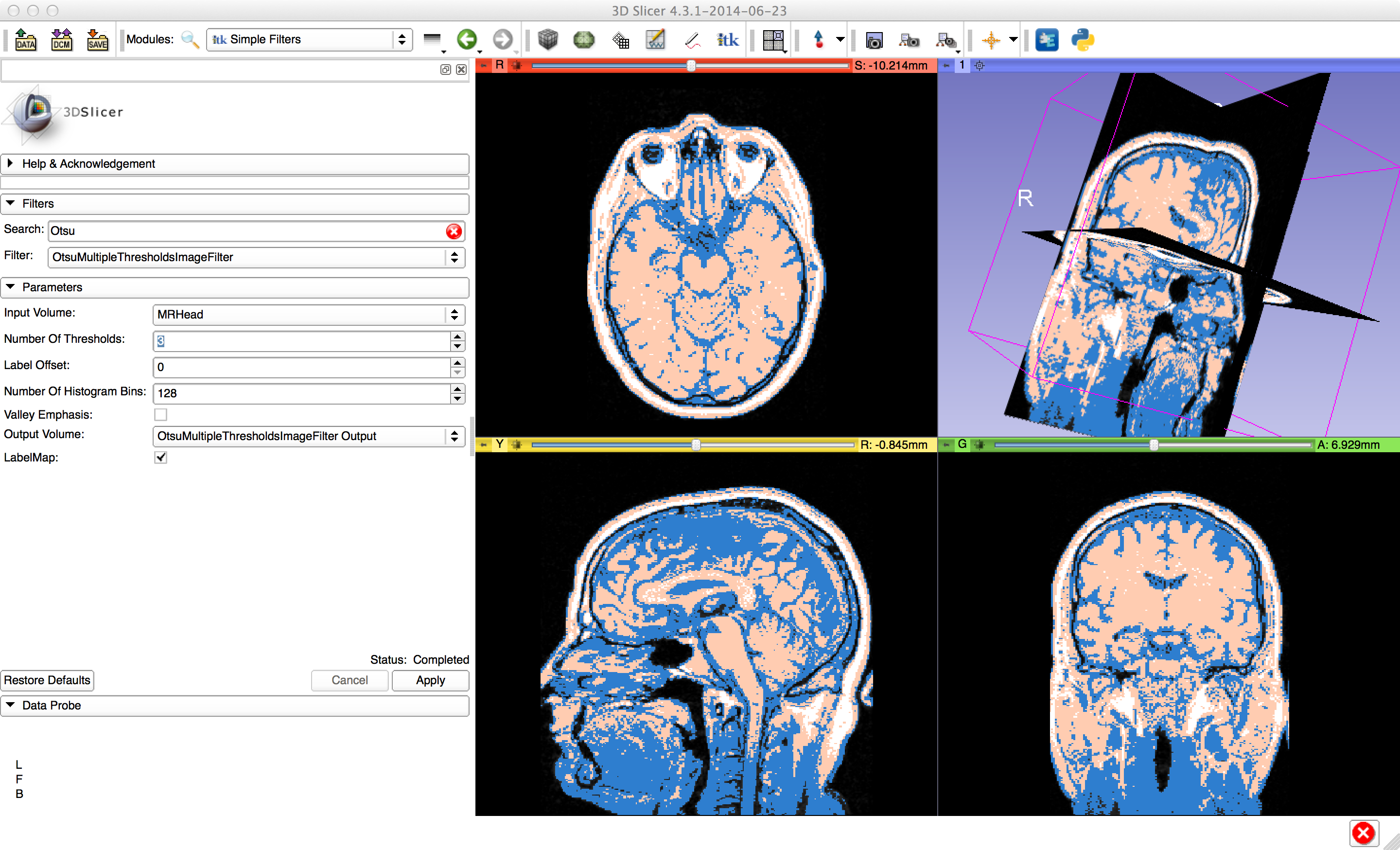Click the screenshot capture camera icon
This screenshot has height=850, width=1400.
[874, 40]
